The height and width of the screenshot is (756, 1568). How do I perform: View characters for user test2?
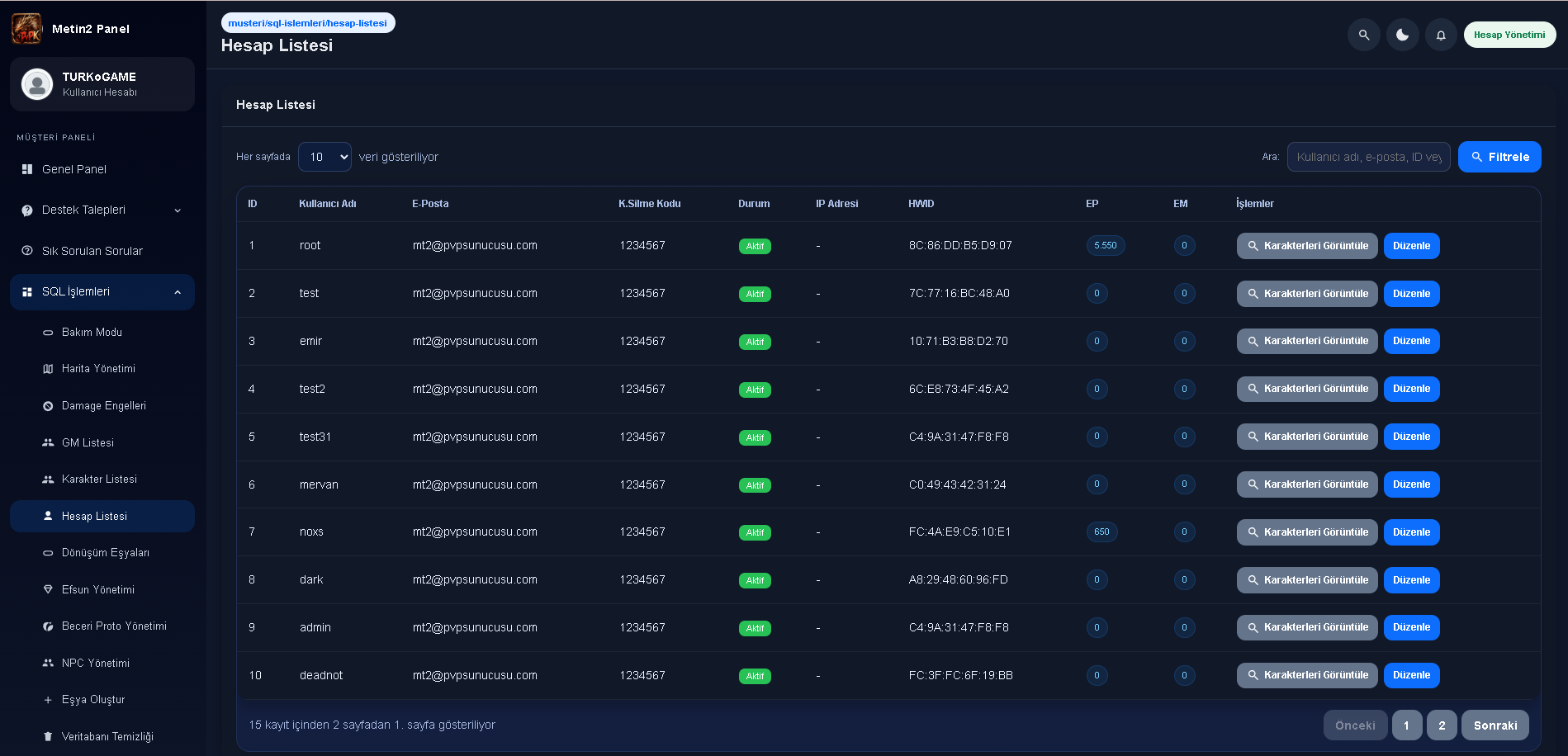(x=1307, y=389)
